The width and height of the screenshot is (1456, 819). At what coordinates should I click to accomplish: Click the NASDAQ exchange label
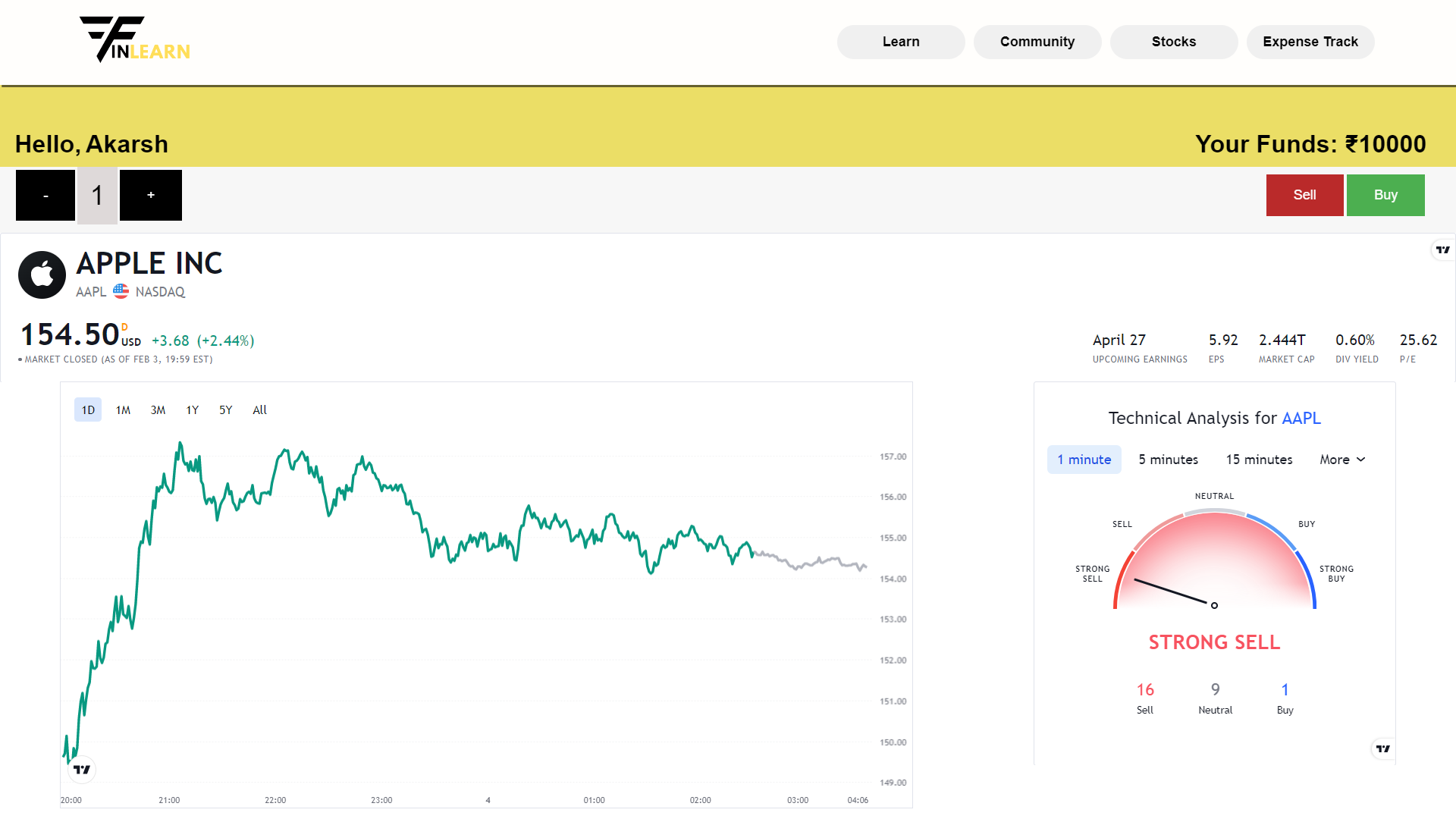160,292
